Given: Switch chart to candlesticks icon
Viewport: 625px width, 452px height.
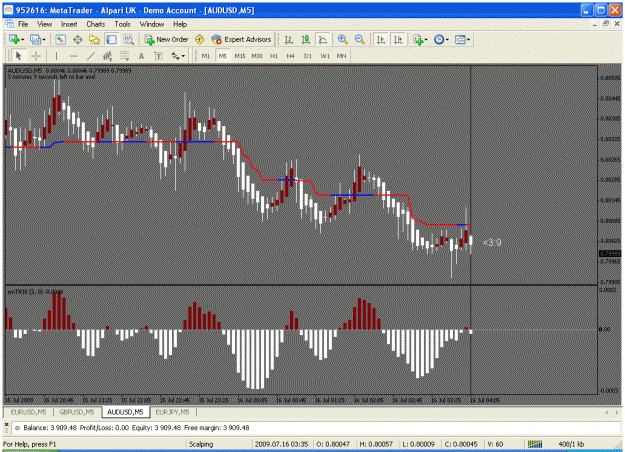Looking at the screenshot, I should coord(306,39).
